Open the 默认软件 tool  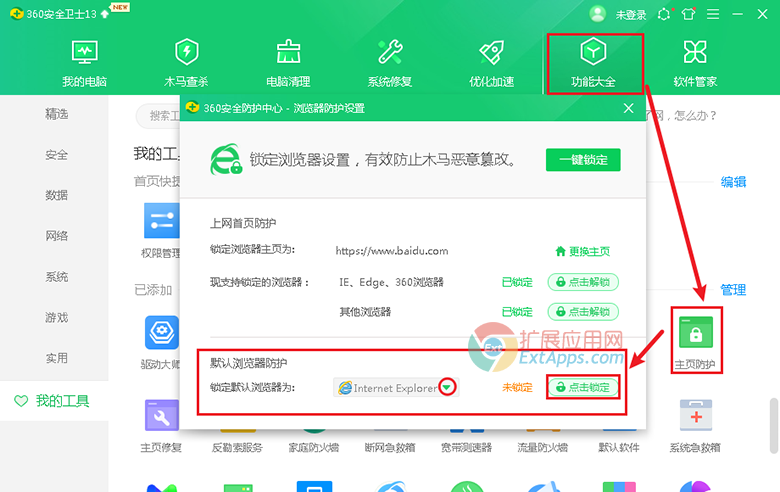click(619, 447)
